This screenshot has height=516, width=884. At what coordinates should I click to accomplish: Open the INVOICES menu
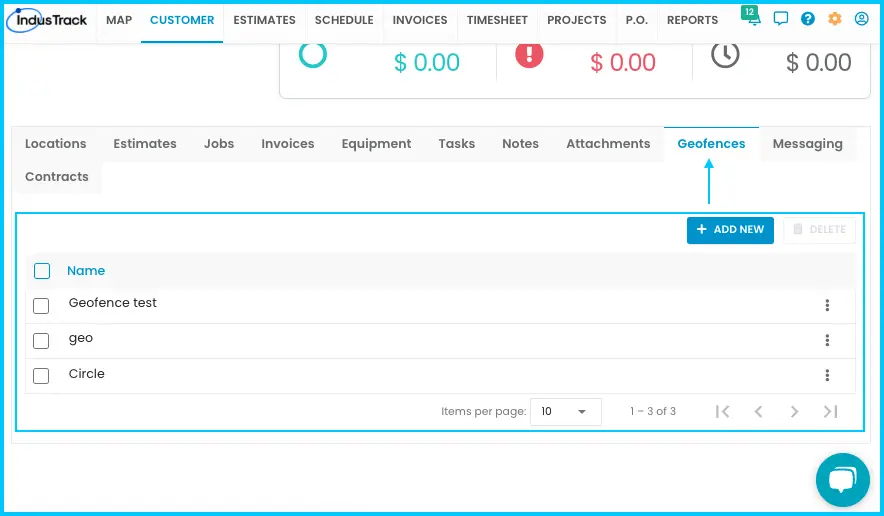(x=420, y=20)
